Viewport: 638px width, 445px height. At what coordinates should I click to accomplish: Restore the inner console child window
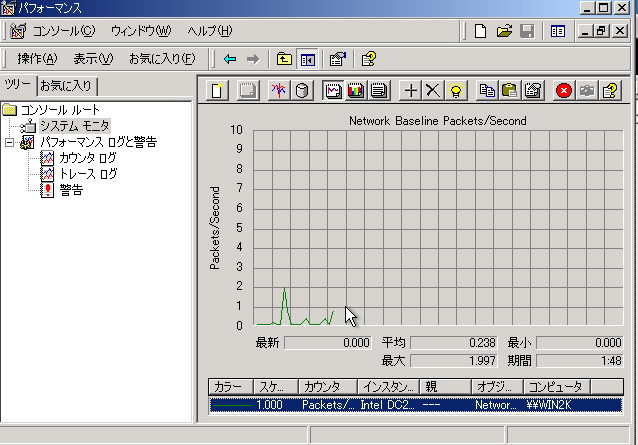tap(602, 31)
